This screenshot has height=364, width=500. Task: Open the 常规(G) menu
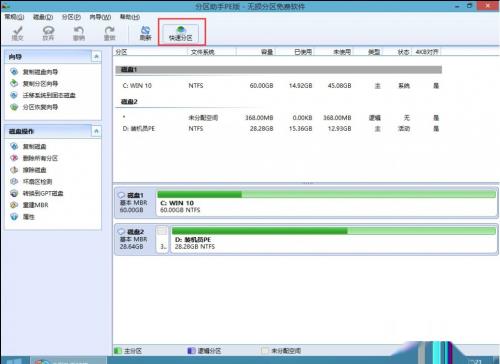14,17
